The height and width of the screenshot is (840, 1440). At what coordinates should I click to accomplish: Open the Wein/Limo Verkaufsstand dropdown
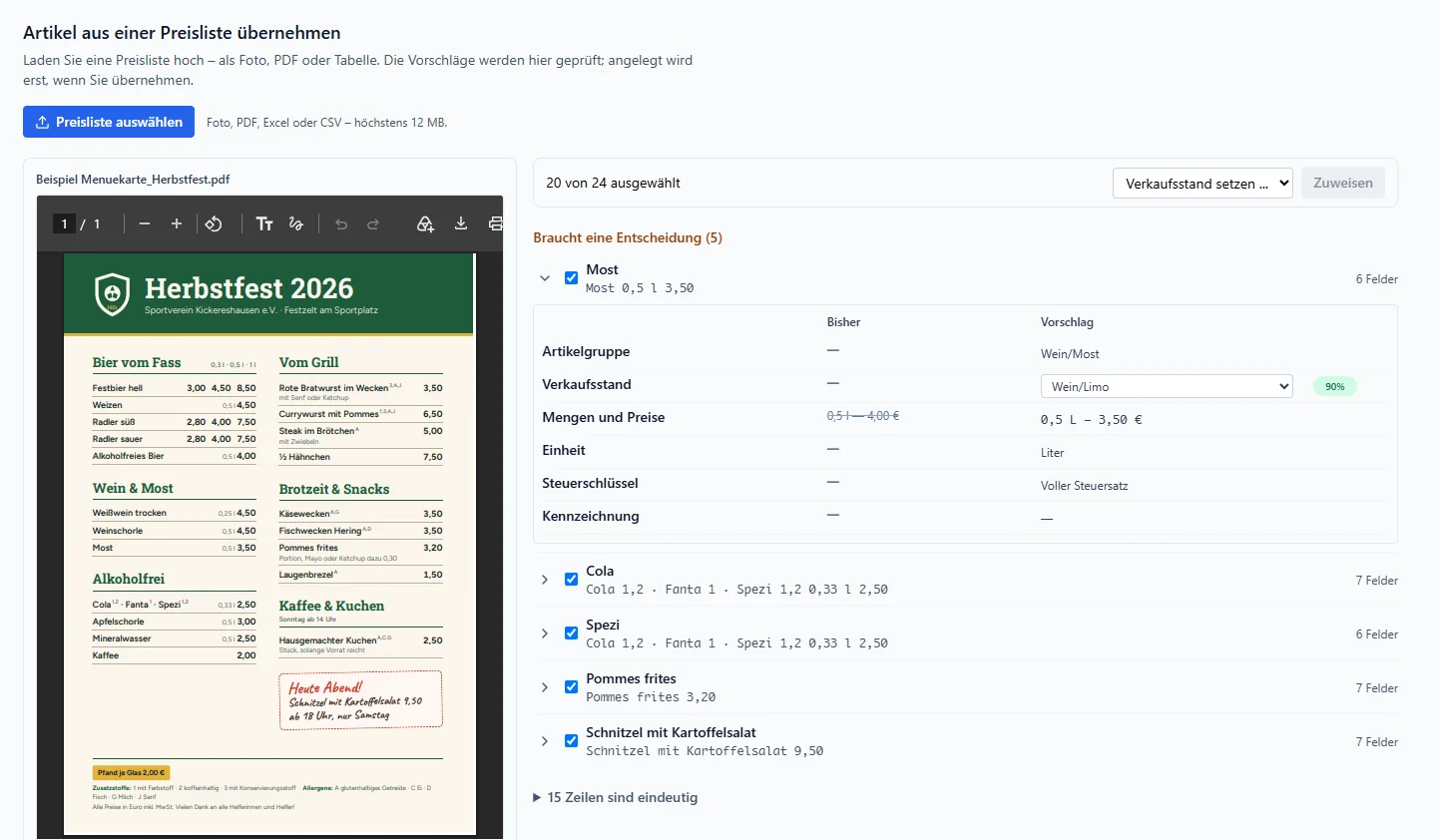pyautogui.click(x=1167, y=386)
